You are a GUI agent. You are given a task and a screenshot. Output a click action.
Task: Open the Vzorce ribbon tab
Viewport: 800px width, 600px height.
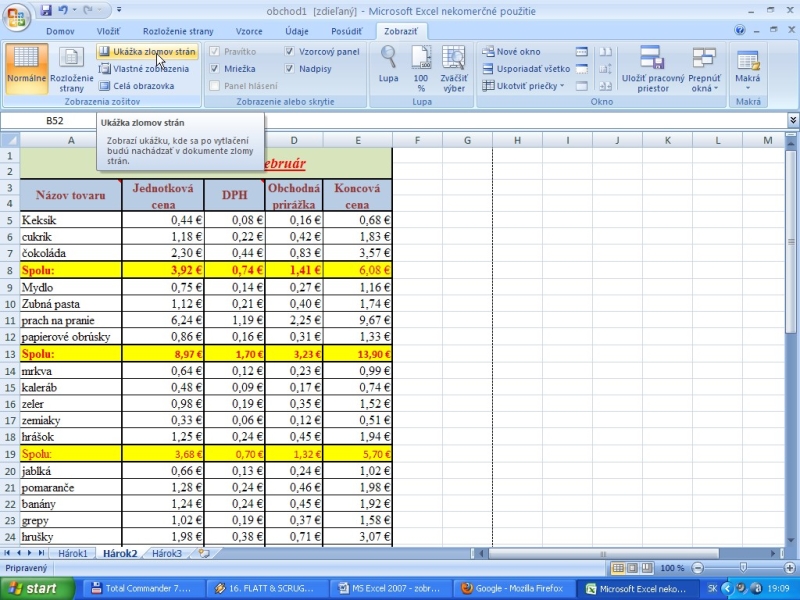[249, 31]
